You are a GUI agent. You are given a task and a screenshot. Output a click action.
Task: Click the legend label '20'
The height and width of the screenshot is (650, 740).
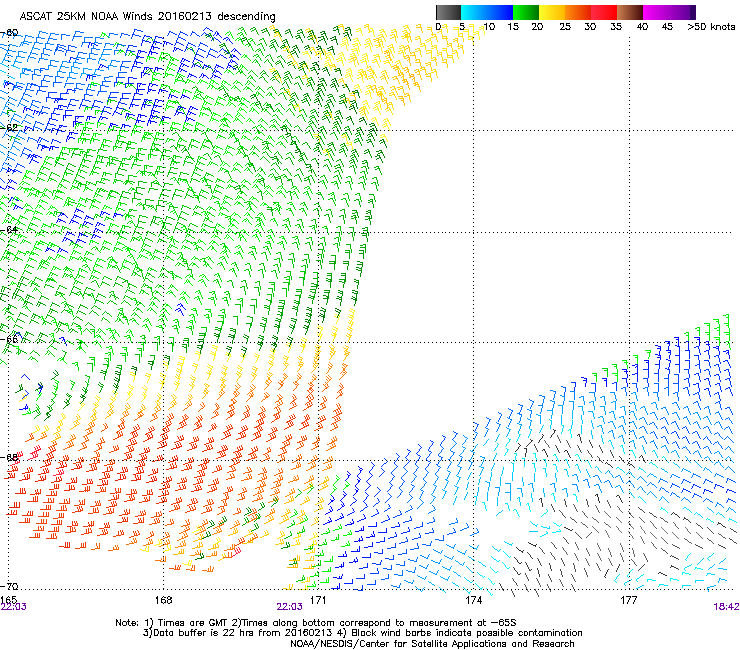click(x=538, y=27)
